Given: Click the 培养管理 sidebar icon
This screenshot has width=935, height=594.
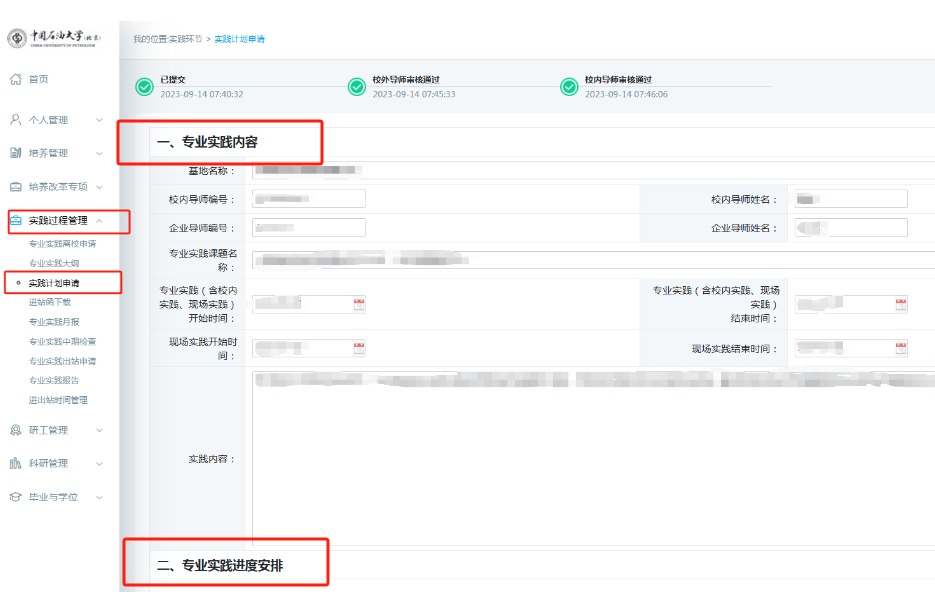Looking at the screenshot, I should click(x=15, y=153).
